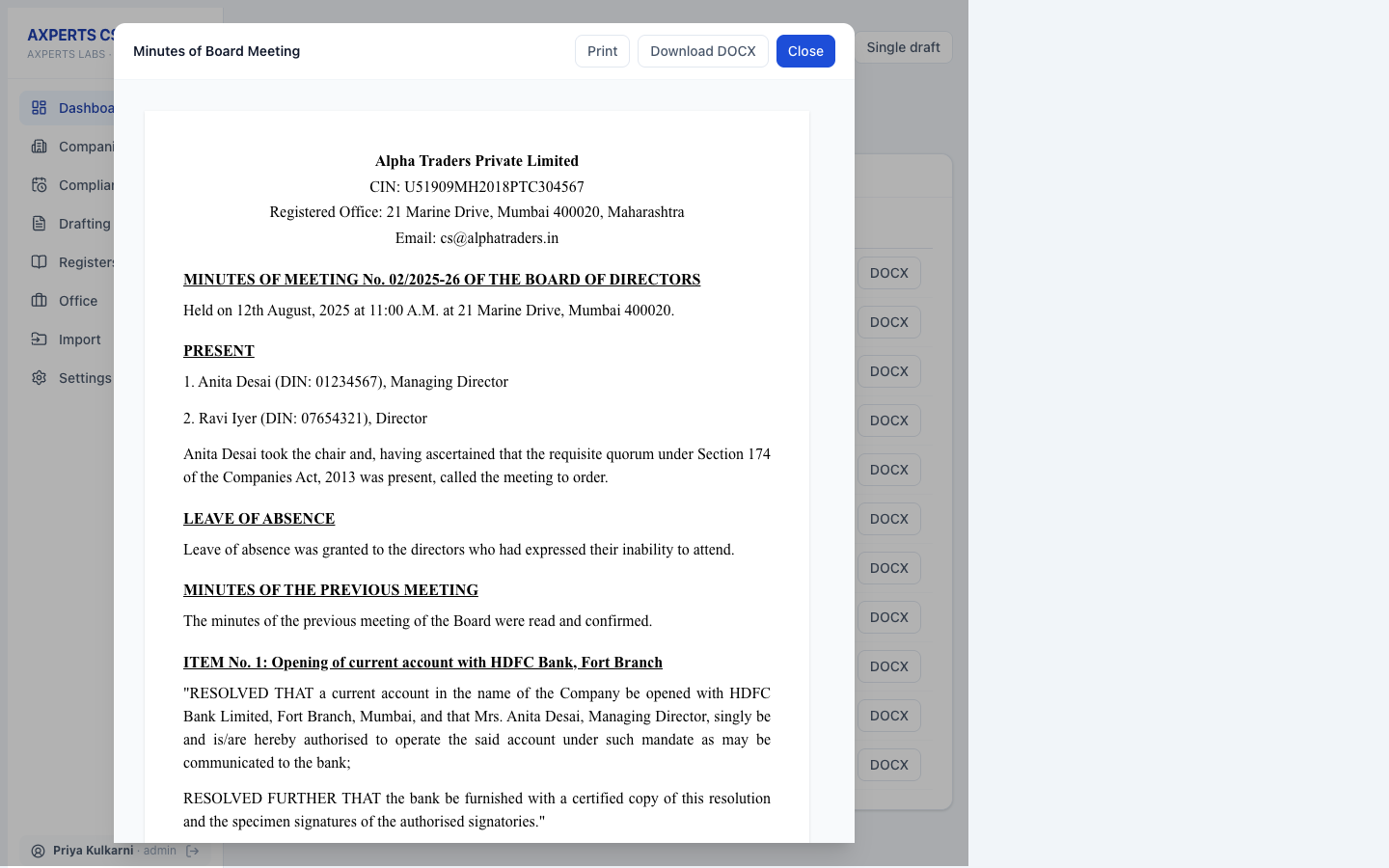
Task: Click the Registers book icon
Action: tap(39, 262)
